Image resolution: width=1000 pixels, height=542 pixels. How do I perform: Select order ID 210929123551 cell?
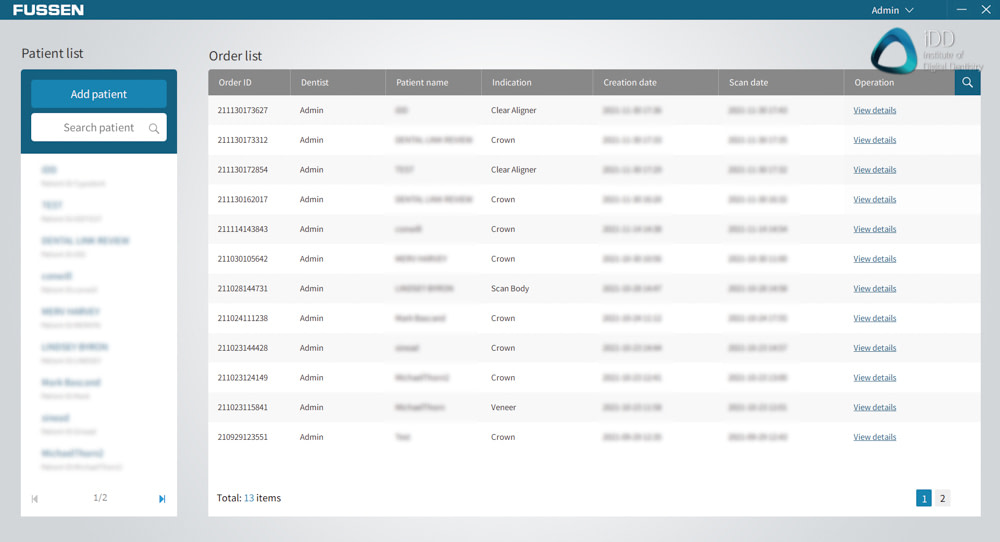coord(242,437)
